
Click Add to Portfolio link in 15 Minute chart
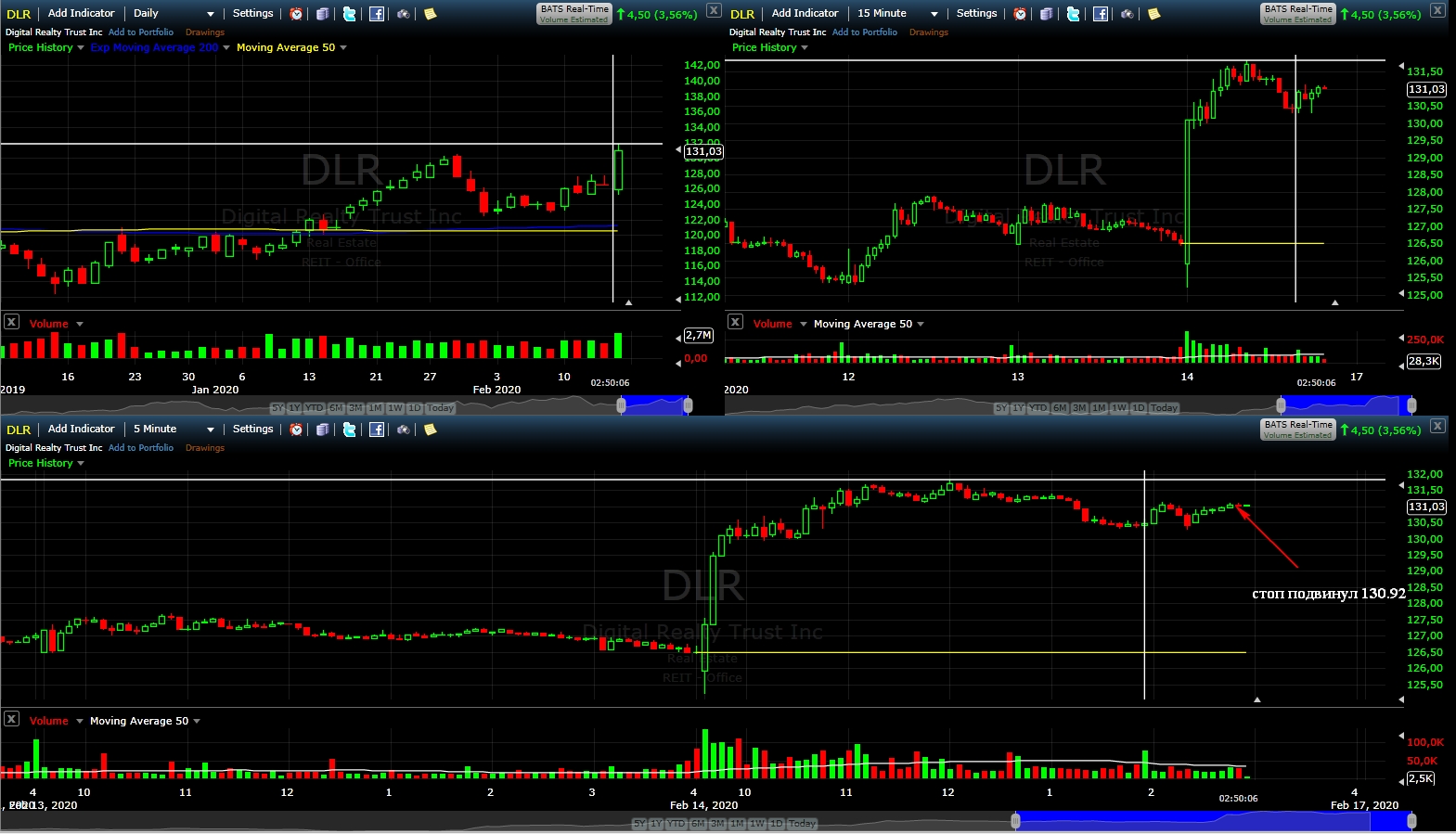[865, 32]
